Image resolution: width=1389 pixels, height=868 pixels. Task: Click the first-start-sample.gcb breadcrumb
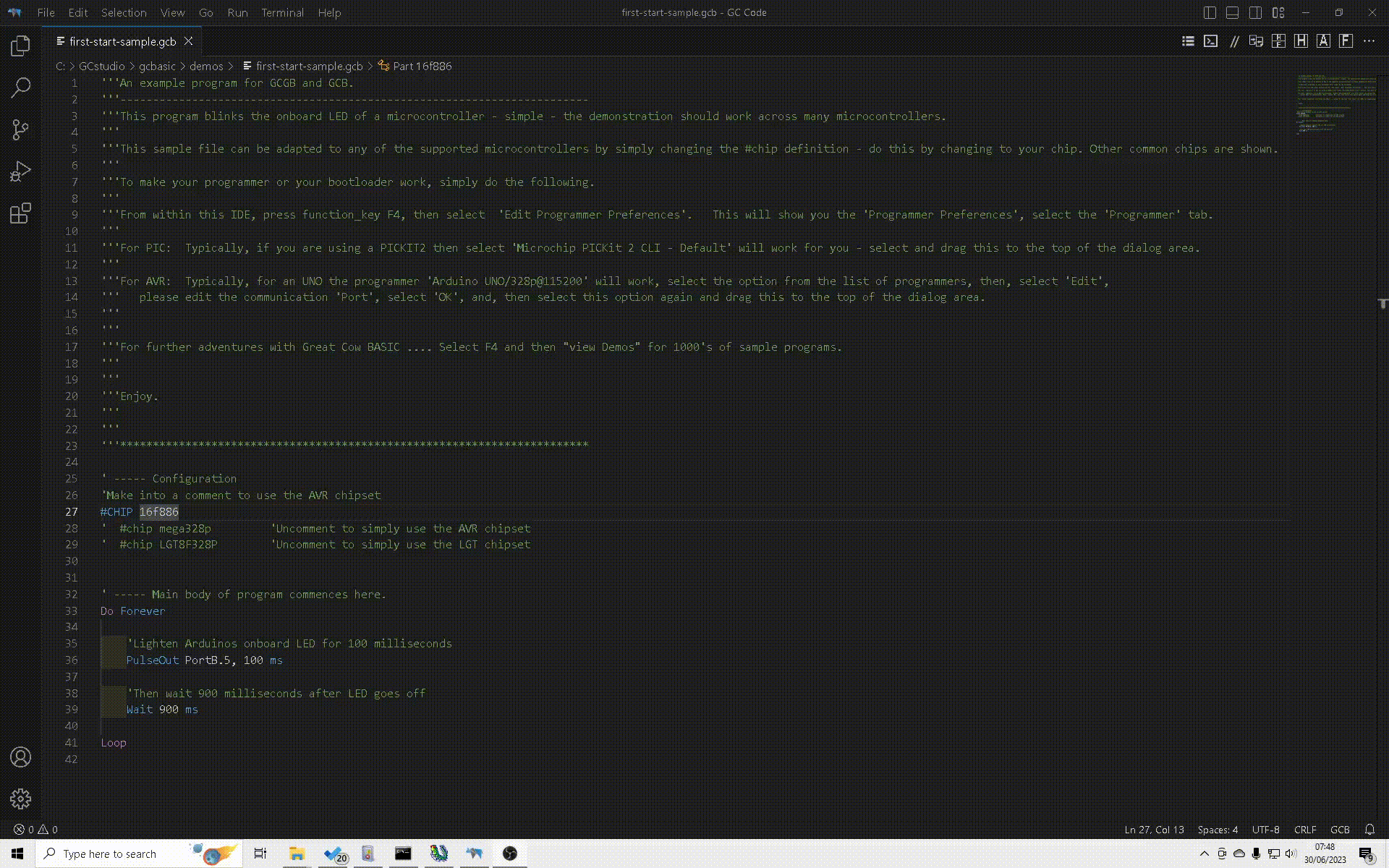click(x=302, y=66)
